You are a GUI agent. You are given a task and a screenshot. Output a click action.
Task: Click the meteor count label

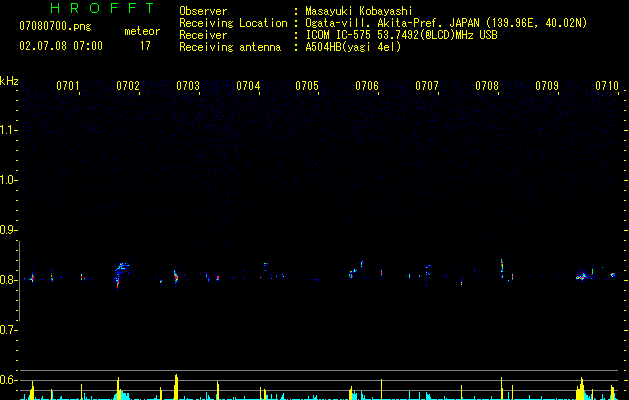click(142, 31)
